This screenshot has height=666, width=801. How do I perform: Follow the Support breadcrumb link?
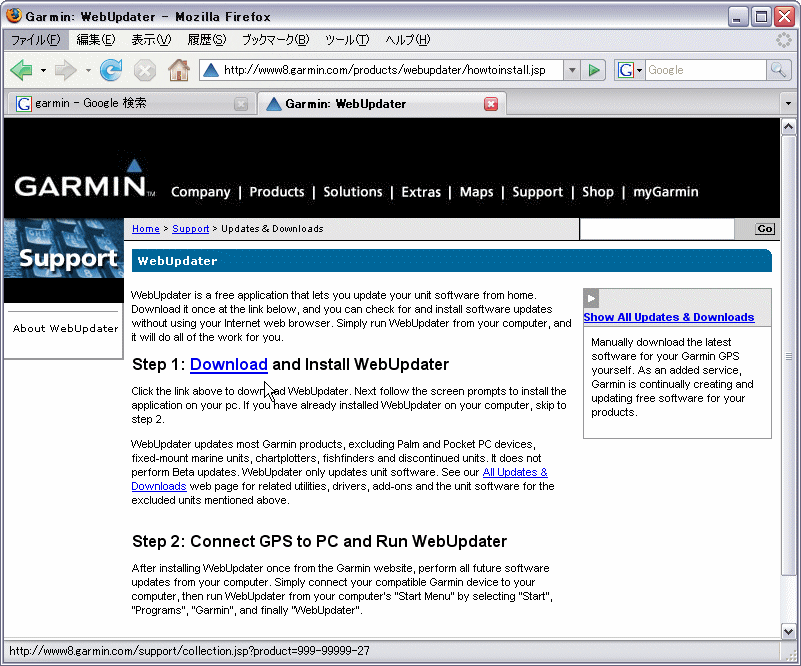tap(191, 229)
